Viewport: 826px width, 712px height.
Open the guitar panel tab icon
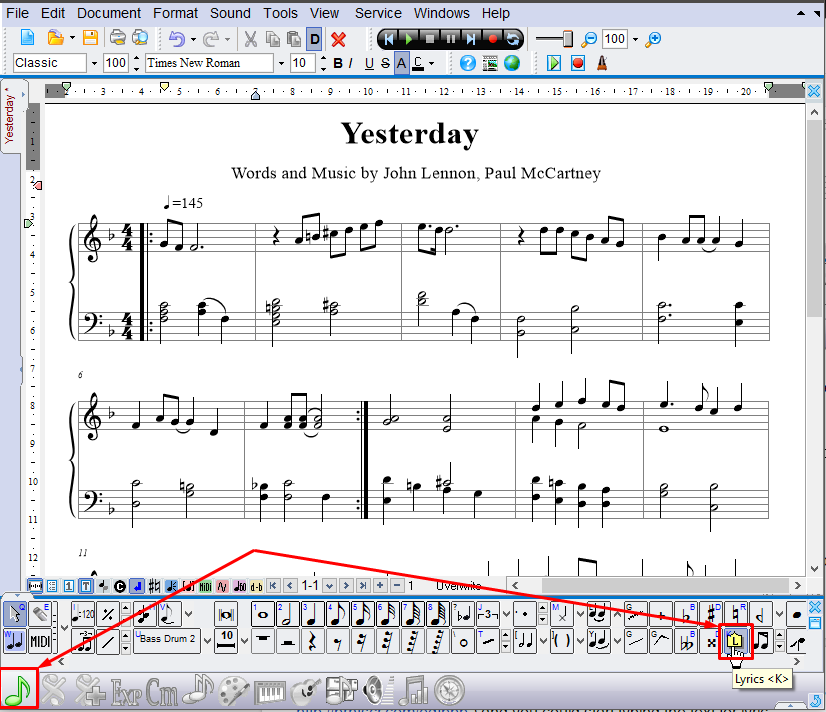click(x=306, y=691)
